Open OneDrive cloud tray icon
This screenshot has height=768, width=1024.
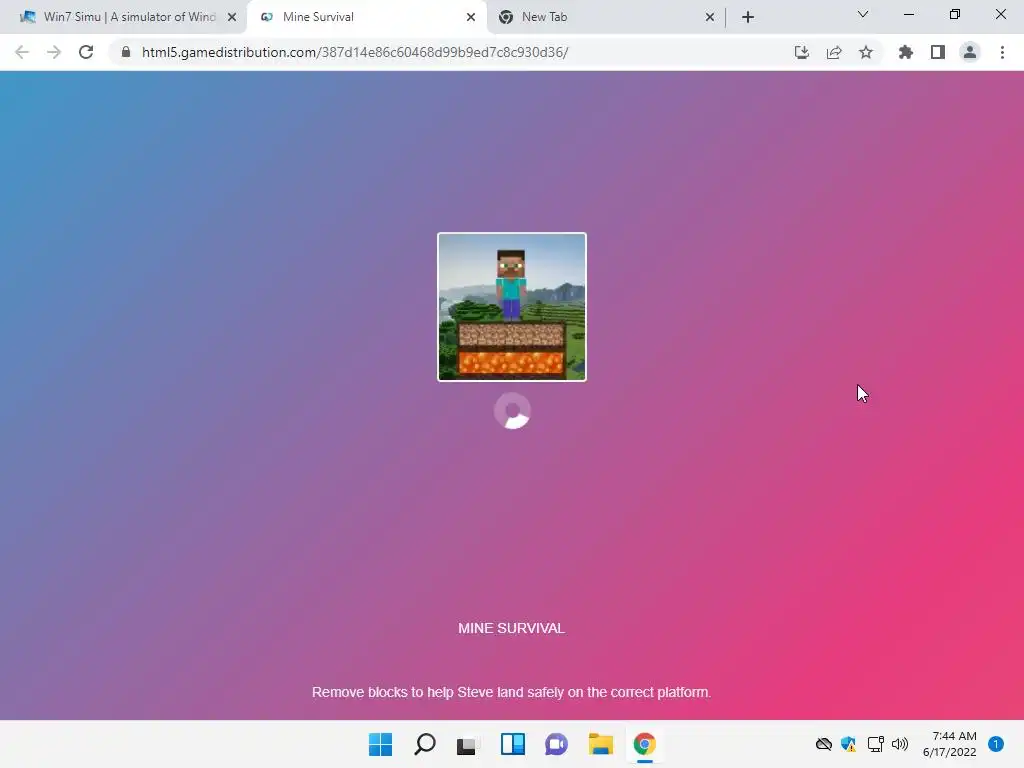tap(824, 744)
